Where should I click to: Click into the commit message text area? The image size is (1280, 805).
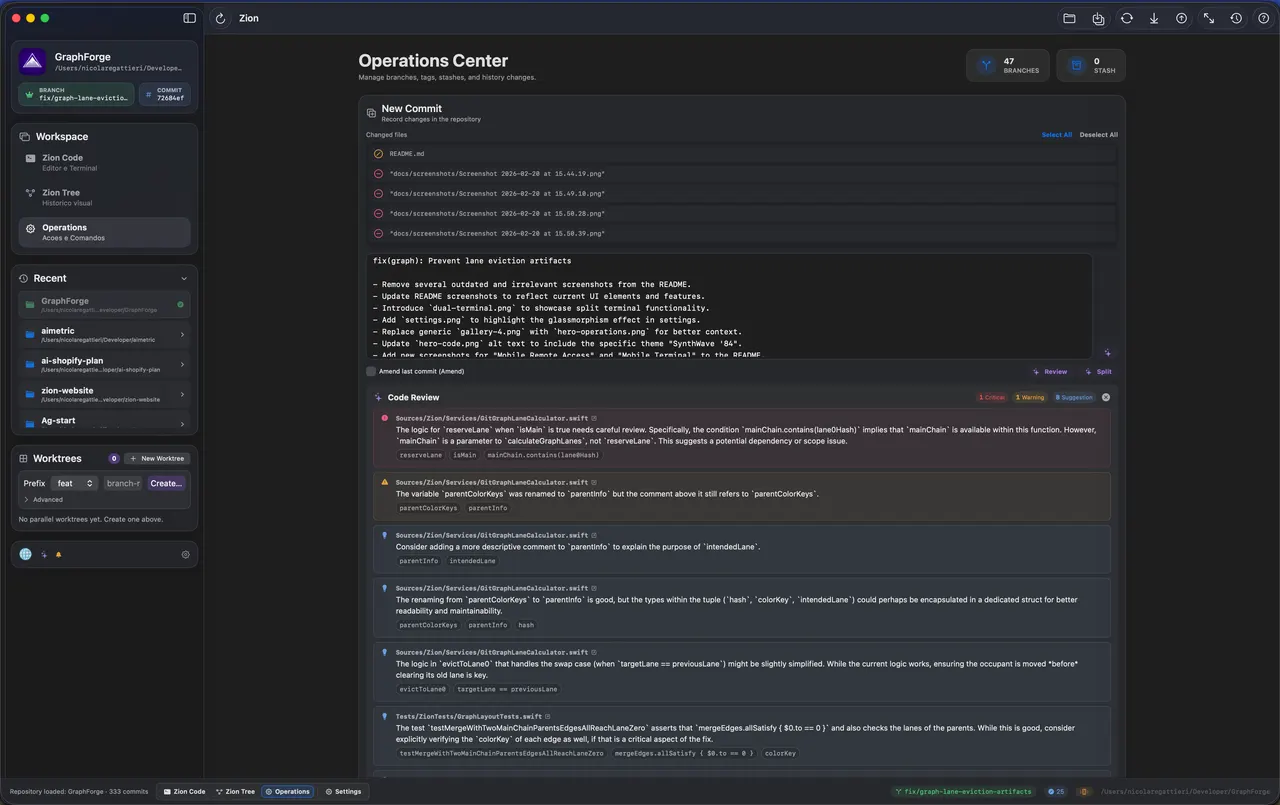click(729, 305)
